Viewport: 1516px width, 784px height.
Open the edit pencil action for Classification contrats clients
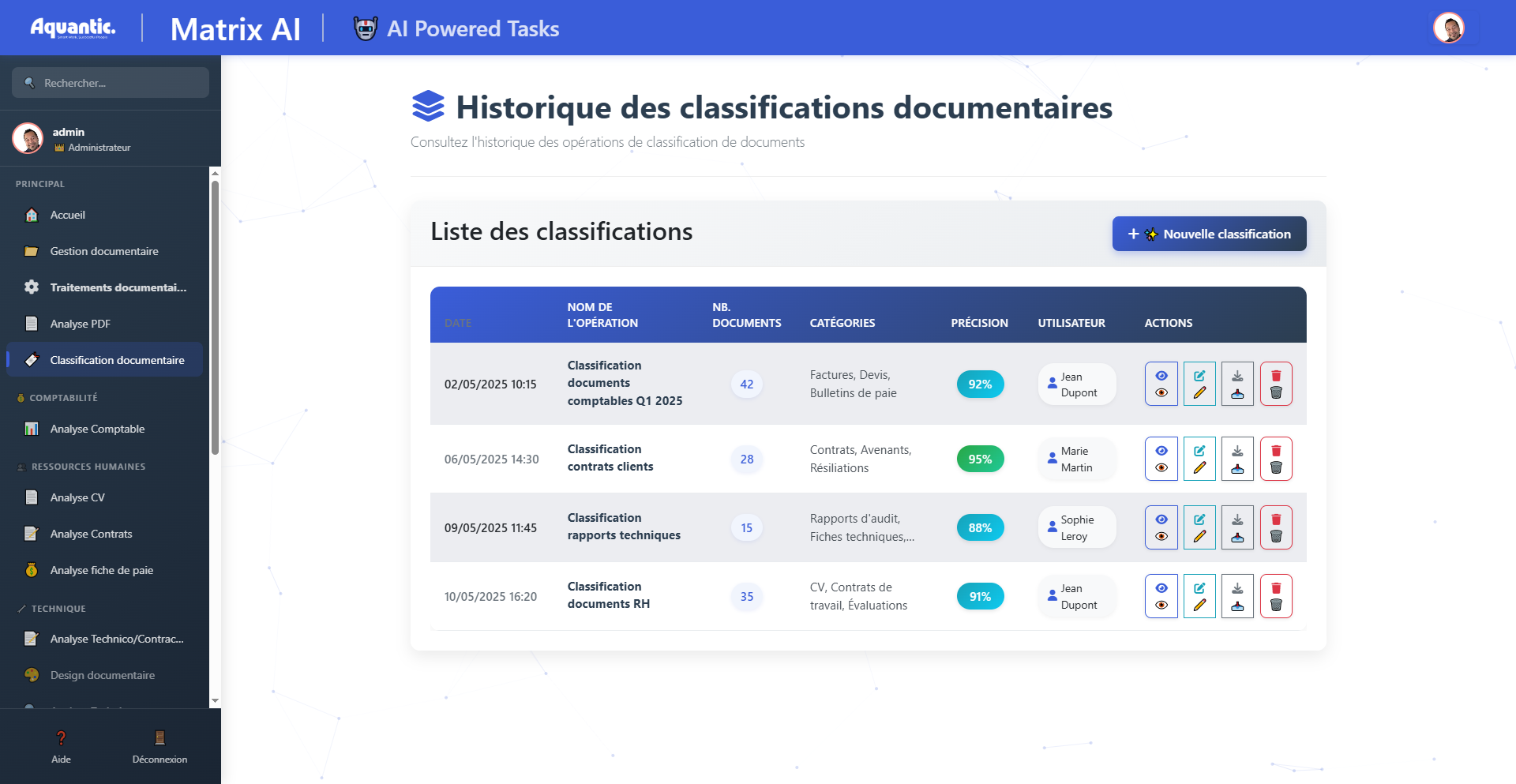pyautogui.click(x=1199, y=459)
